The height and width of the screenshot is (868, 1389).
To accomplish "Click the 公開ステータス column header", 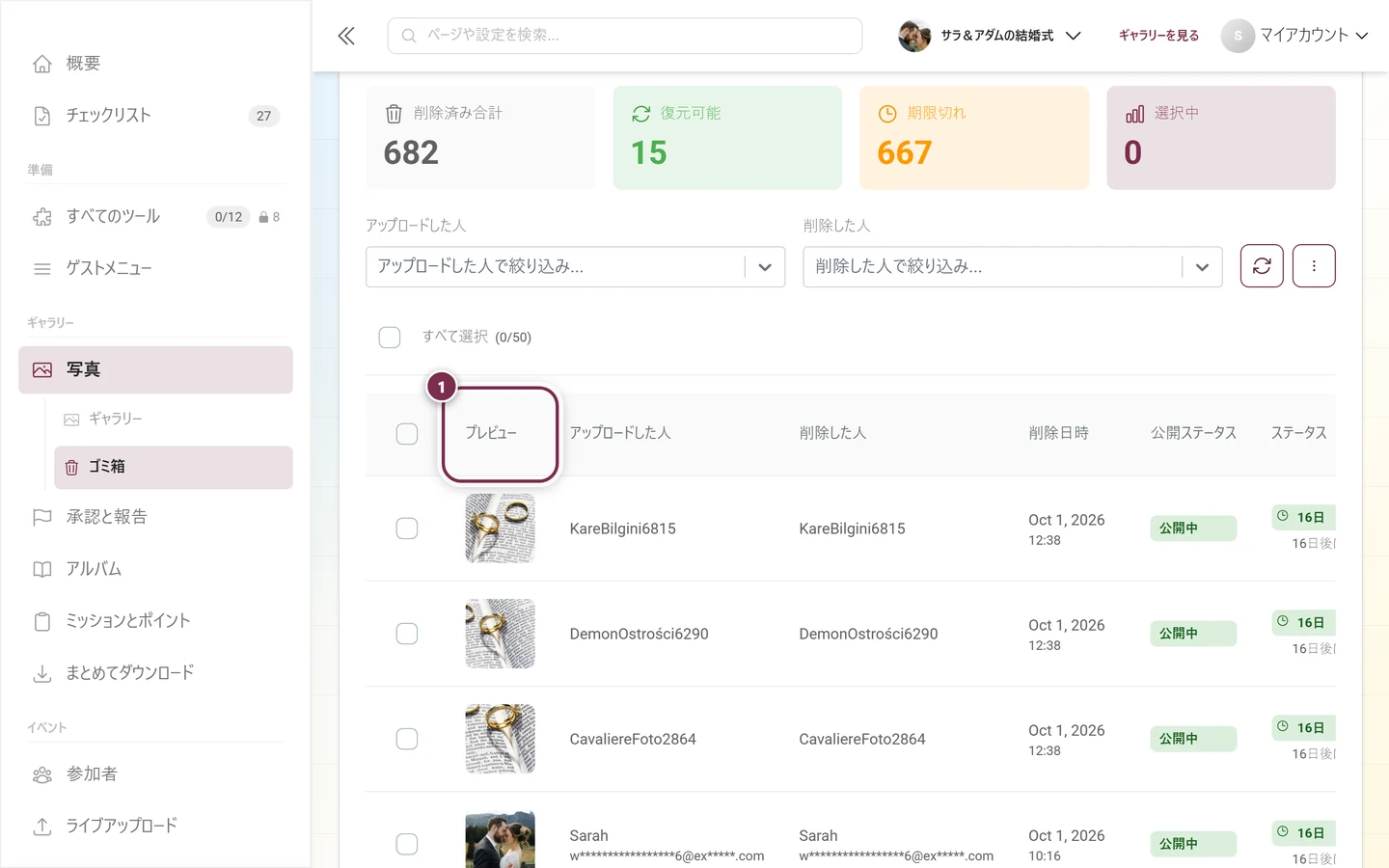I will pyautogui.click(x=1193, y=434).
